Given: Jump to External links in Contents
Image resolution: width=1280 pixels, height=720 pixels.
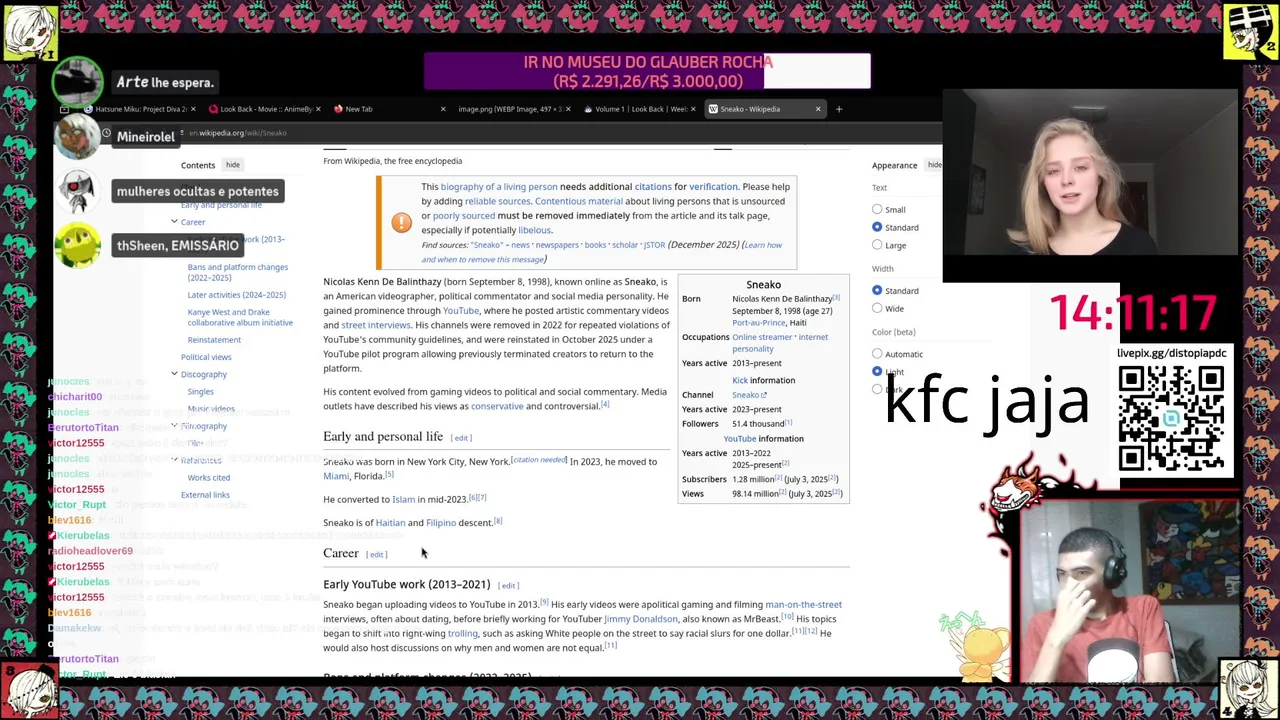Looking at the screenshot, I should click(x=205, y=495).
